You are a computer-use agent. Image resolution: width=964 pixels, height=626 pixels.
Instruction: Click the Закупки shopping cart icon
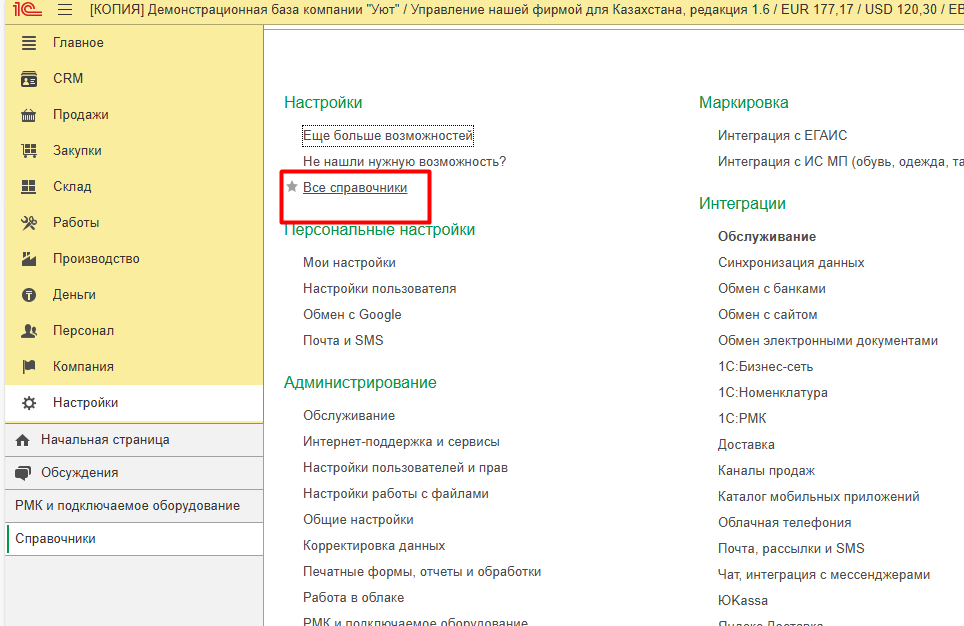coord(30,151)
